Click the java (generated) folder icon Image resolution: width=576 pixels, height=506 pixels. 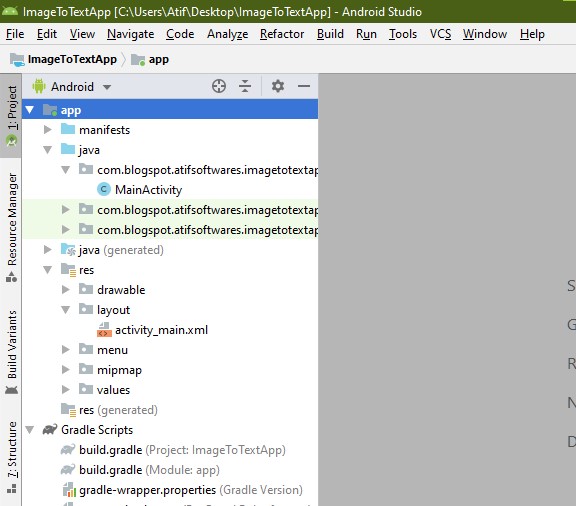pos(68,250)
